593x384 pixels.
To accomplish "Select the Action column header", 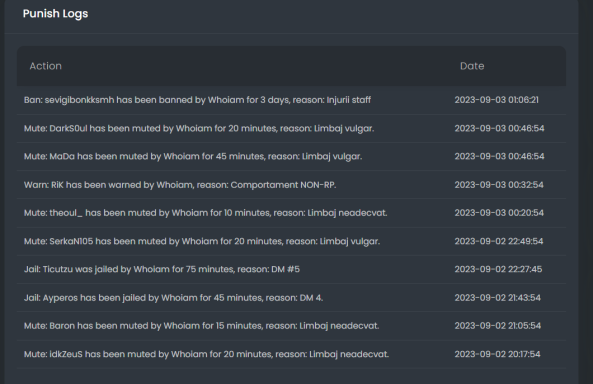I will 45,66.
